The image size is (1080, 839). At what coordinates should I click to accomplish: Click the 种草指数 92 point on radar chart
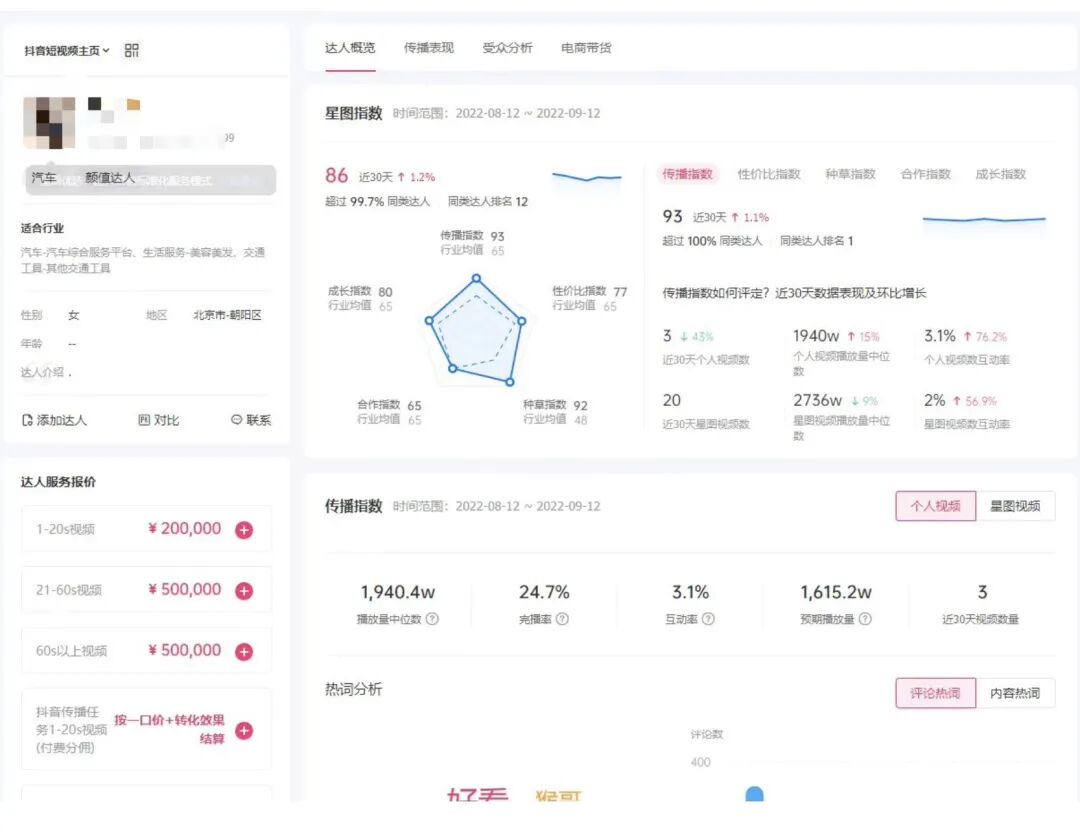[510, 382]
